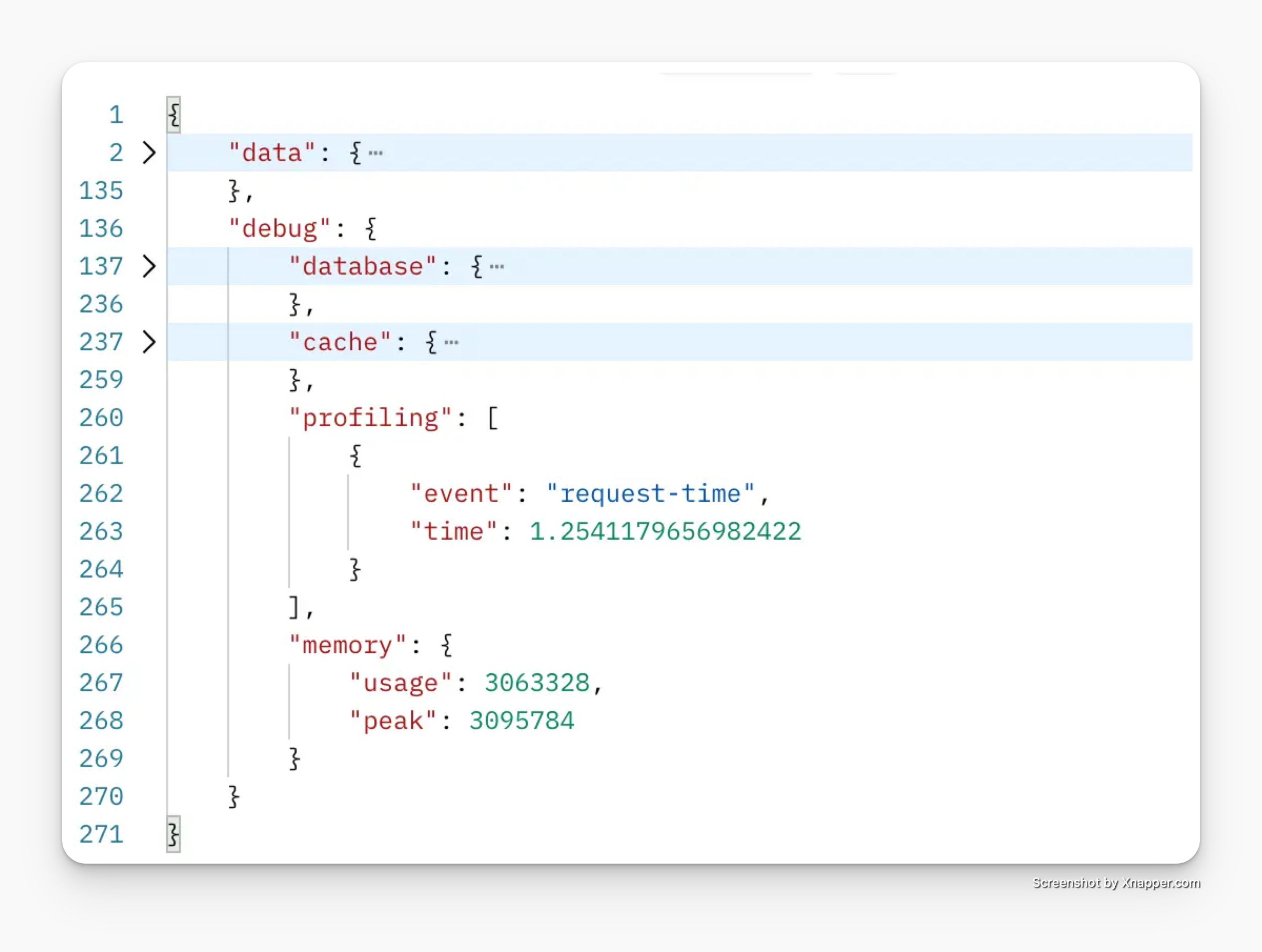Expand the collapsed "cache" block chevron

[149, 342]
